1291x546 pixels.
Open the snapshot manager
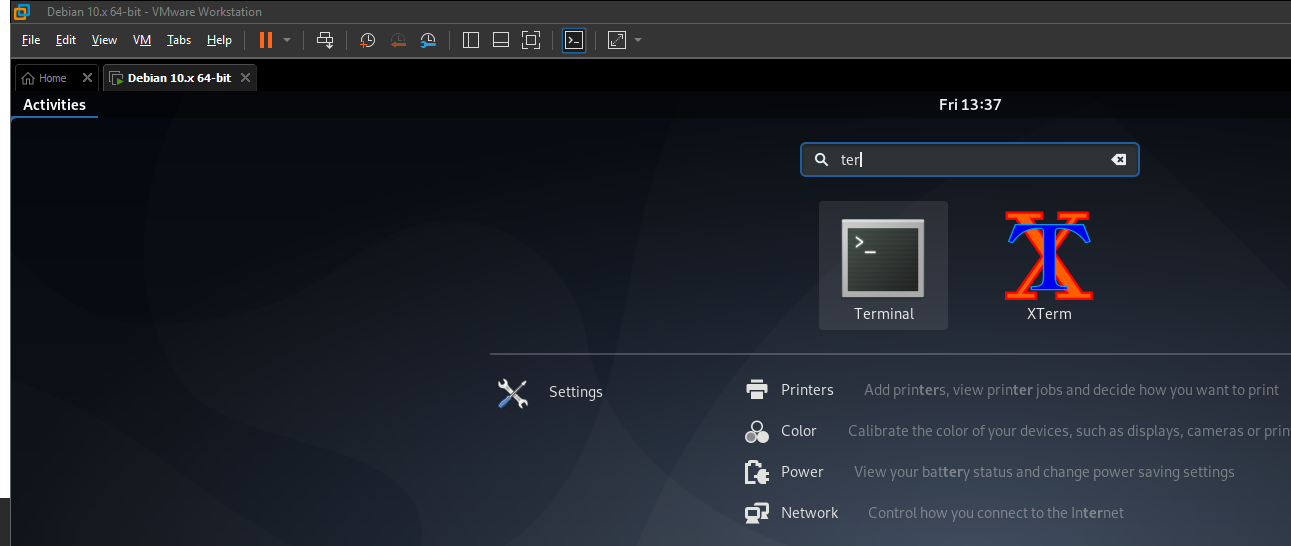(x=428, y=40)
